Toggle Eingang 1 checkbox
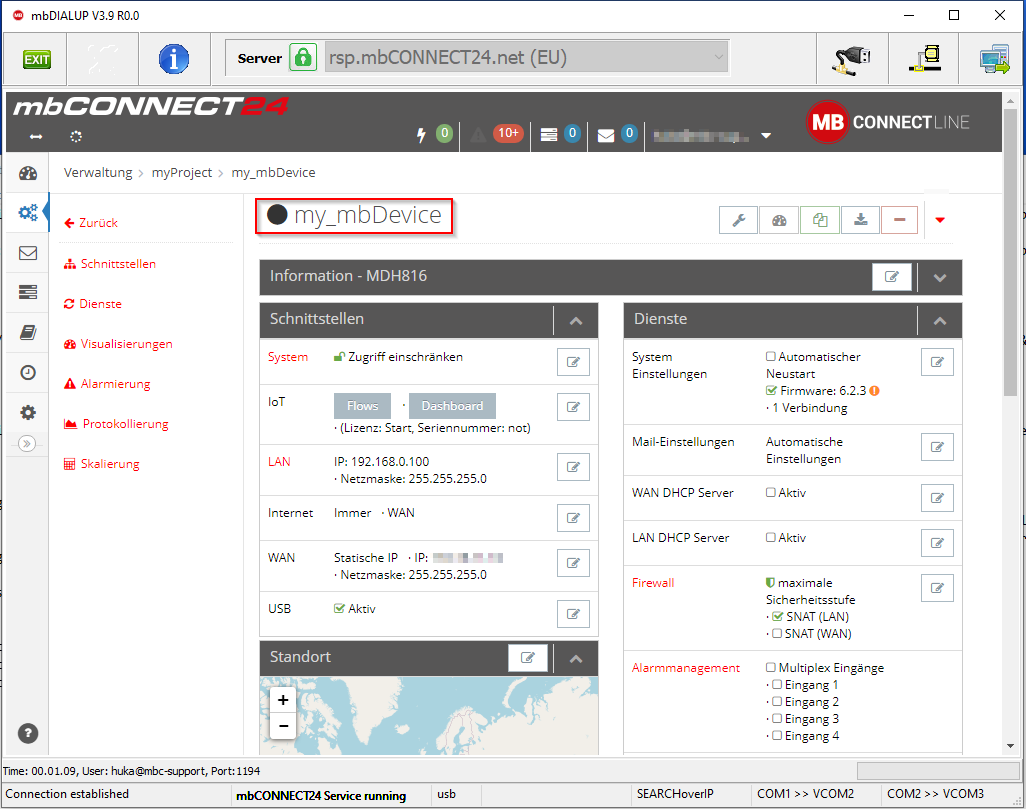The height and width of the screenshot is (809, 1026). [x=777, y=685]
